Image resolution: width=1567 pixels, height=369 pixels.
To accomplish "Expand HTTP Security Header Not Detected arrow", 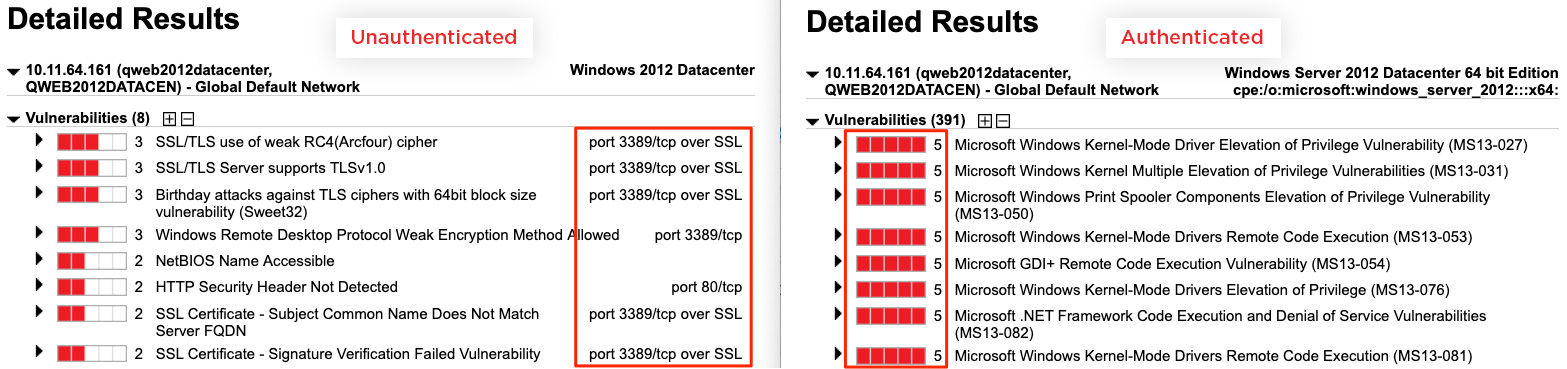I will 40,286.
